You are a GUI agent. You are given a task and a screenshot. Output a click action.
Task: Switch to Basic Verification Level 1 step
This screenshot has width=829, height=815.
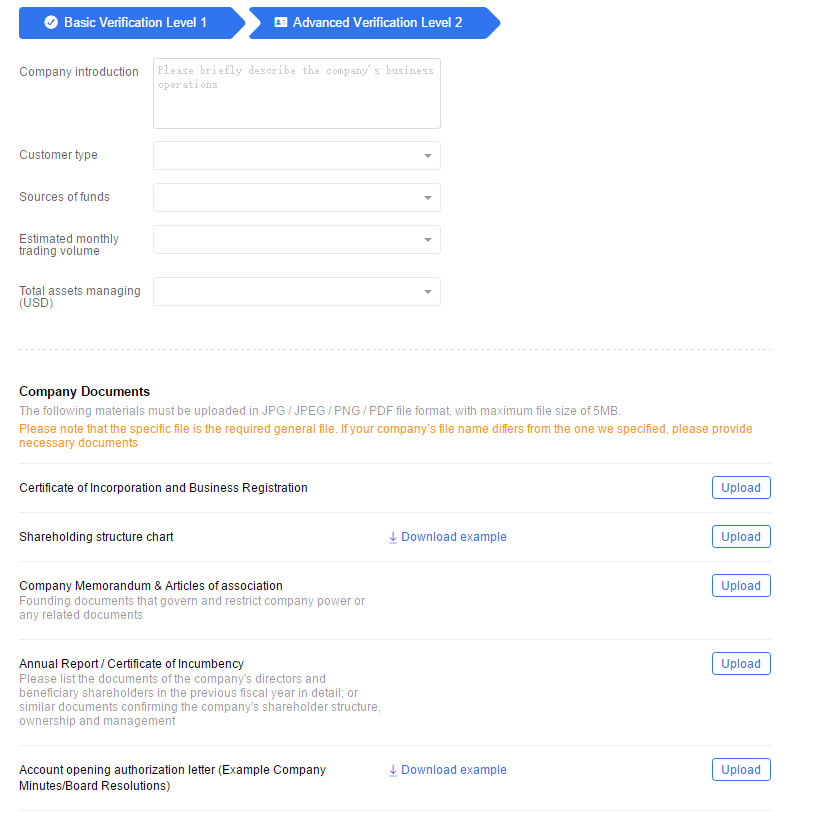[x=132, y=23]
